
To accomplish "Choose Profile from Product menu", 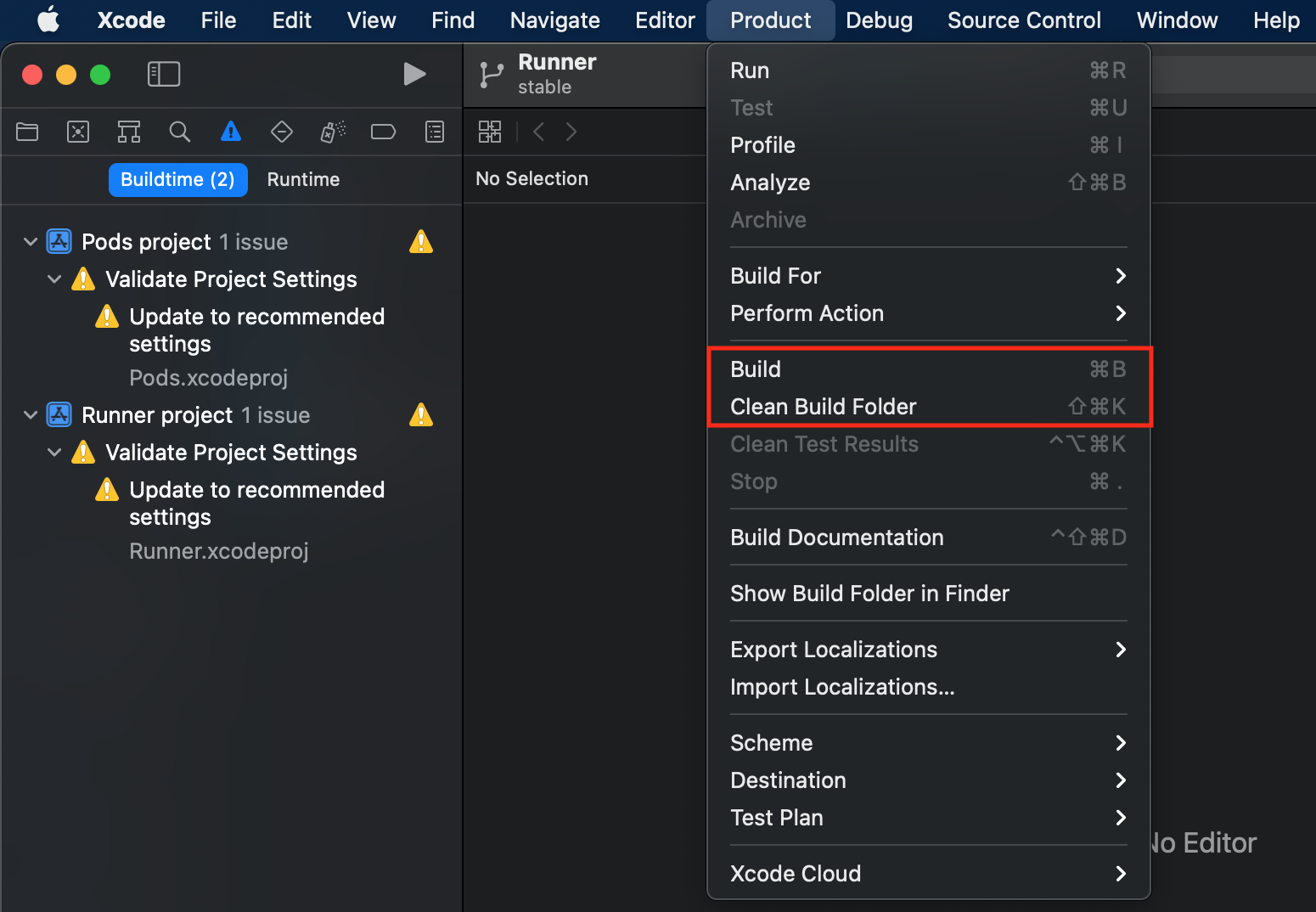I will coord(928,145).
